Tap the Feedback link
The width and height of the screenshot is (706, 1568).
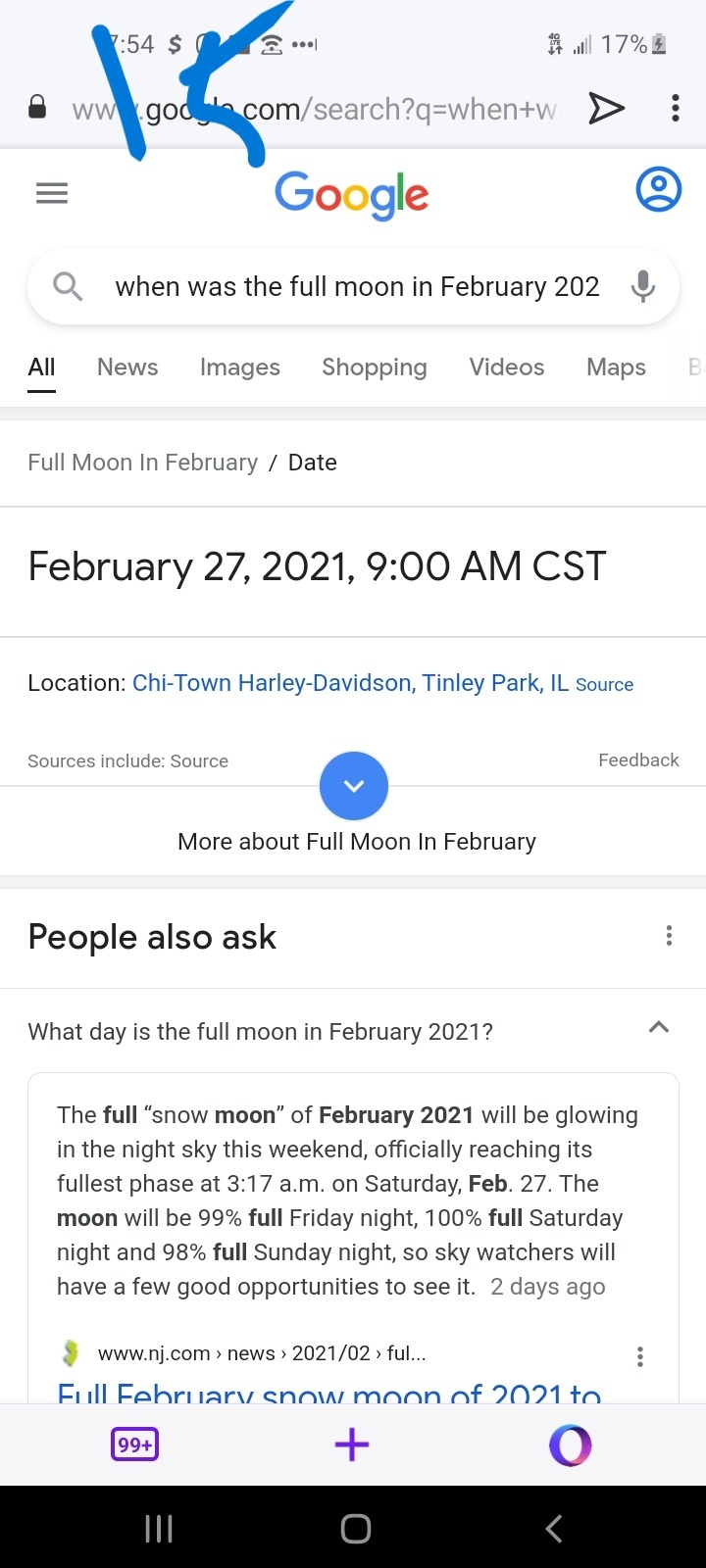[x=638, y=760]
